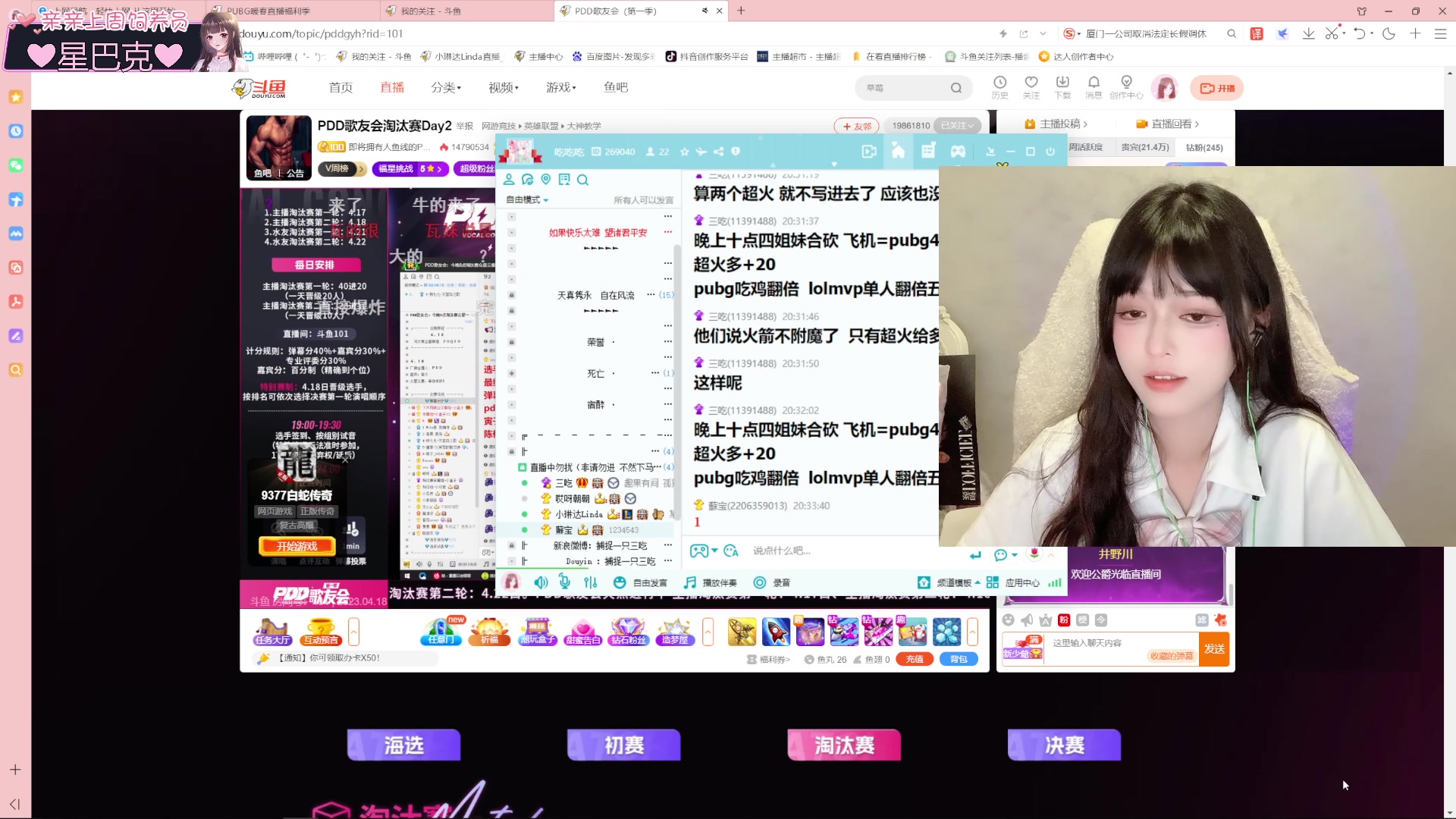Click the emoji smiley in Douyu chat toolbar
This screenshot has width=1456, height=819.
coord(1008,620)
